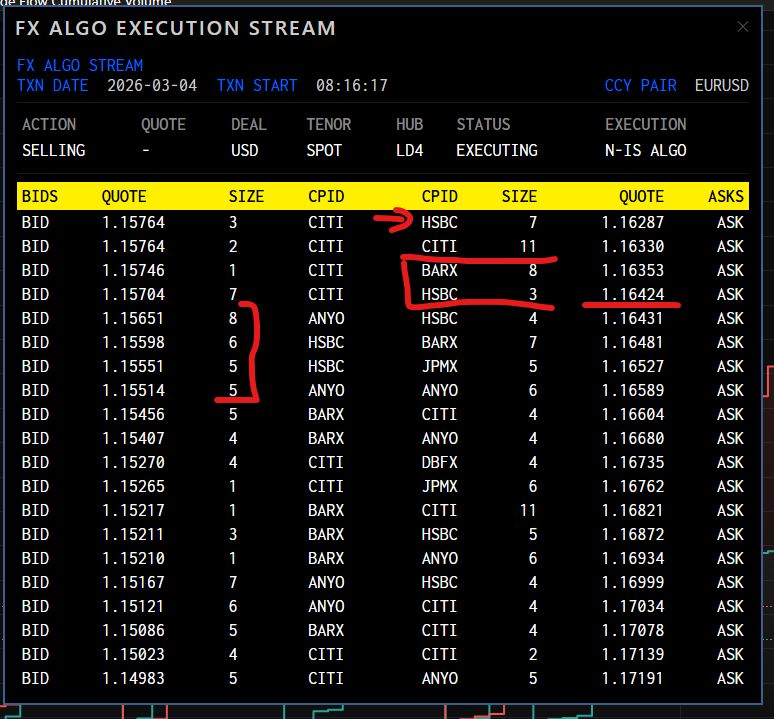Select the EURUSD currency pair value
The width and height of the screenshot is (774, 719).
721,86
